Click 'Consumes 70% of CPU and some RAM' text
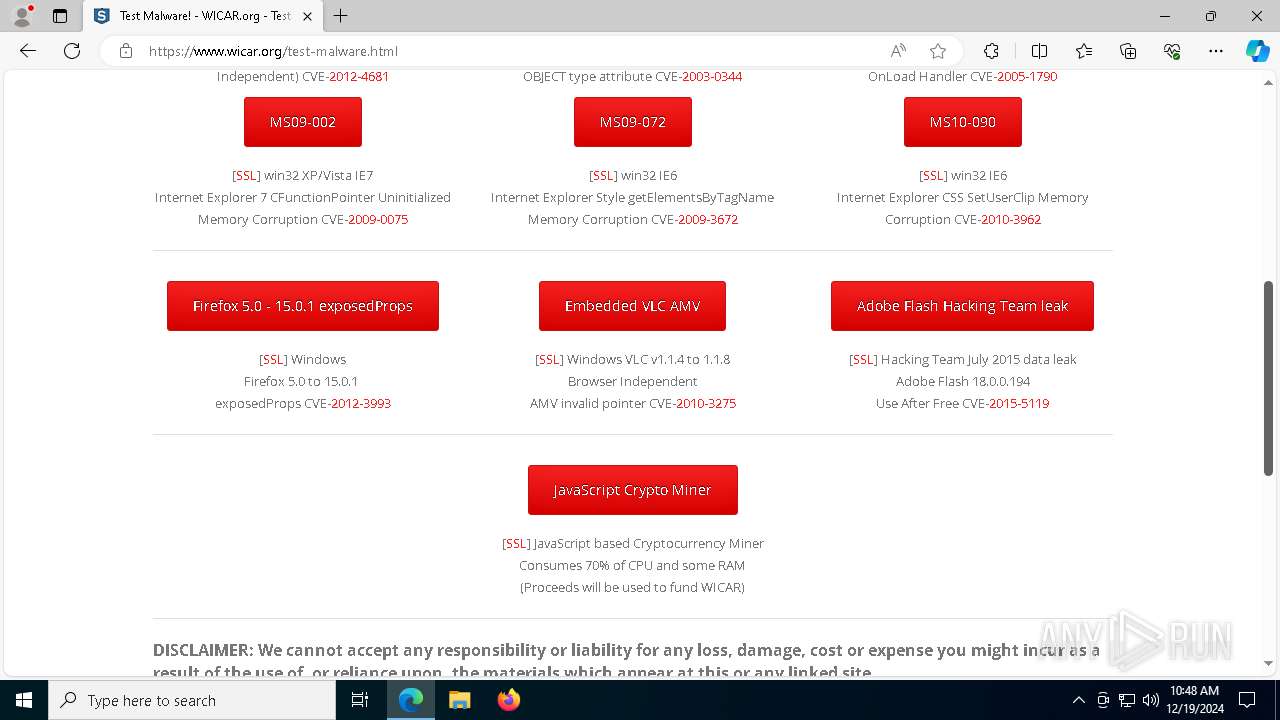Viewport: 1280px width, 720px height. [x=632, y=565]
